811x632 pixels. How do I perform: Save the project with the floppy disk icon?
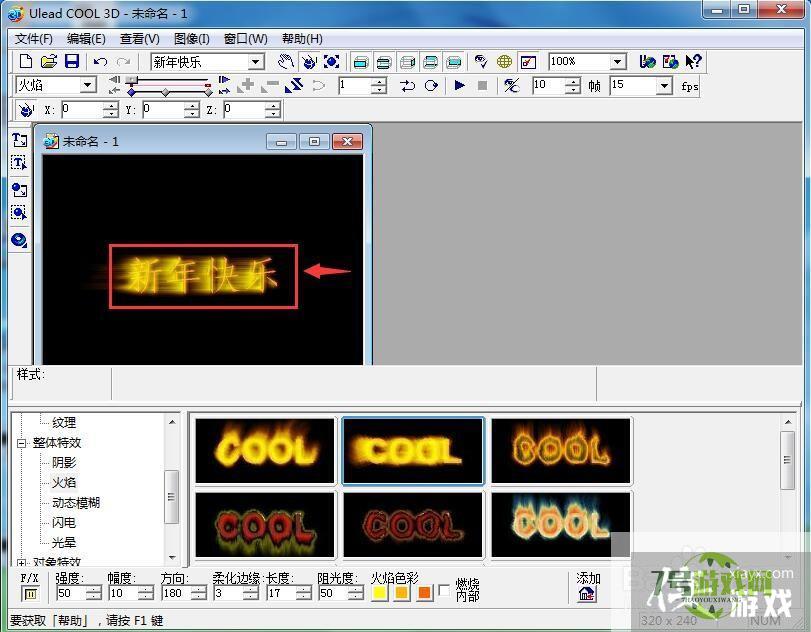pos(71,62)
